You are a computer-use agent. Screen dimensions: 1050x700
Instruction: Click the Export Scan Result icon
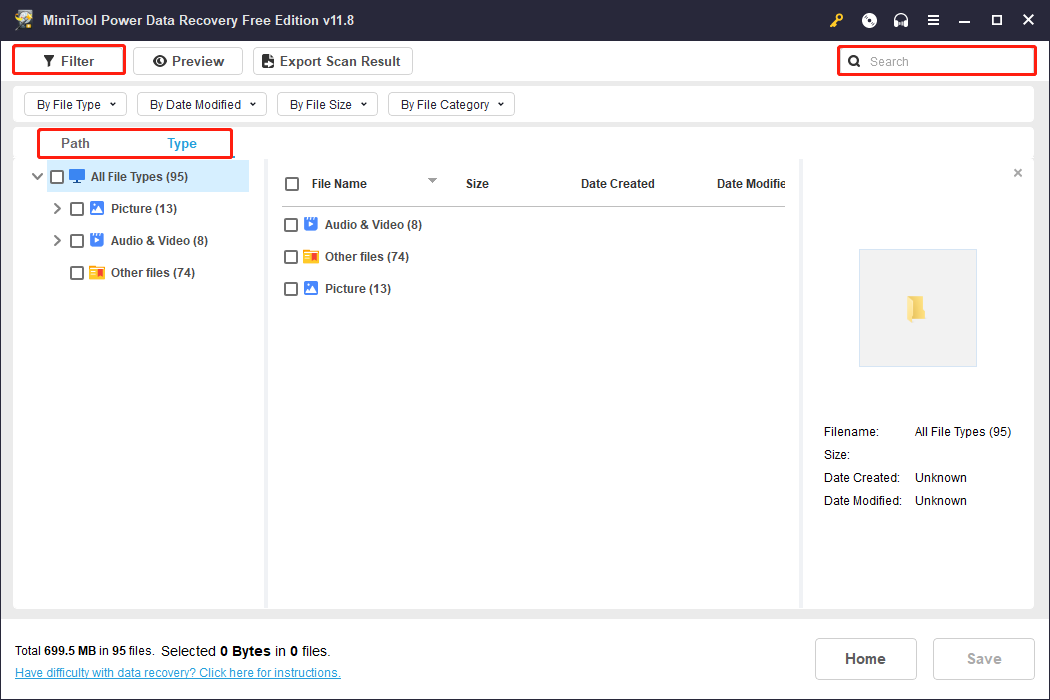(x=267, y=60)
